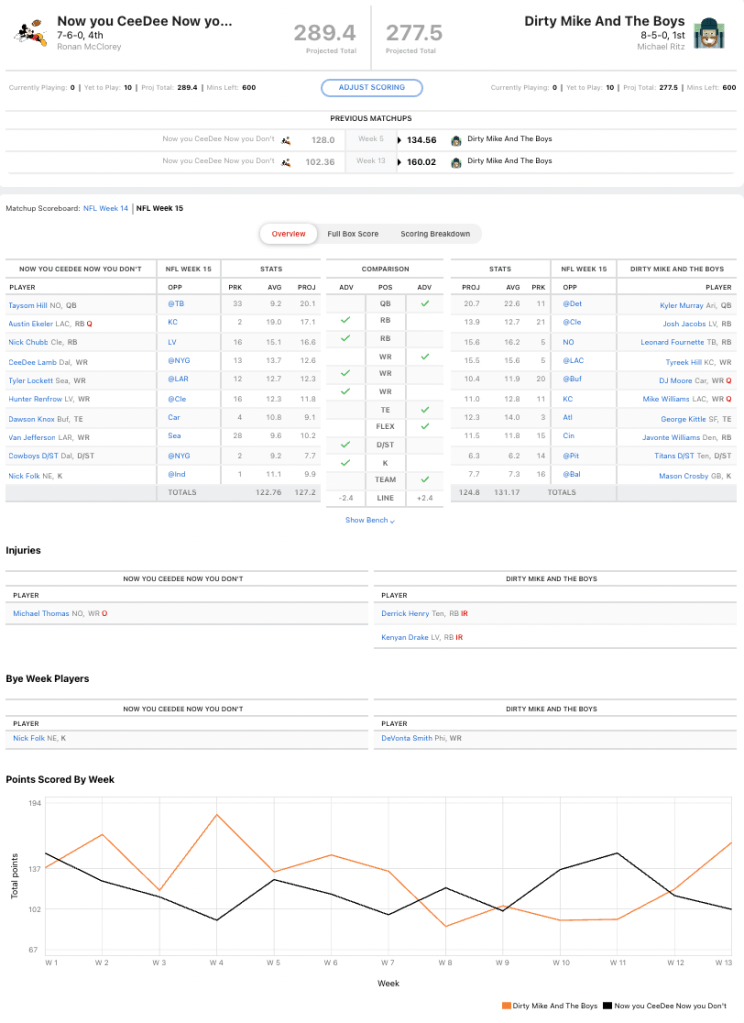Open DeVonta Smith bye week player
The height and width of the screenshot is (1023, 744).
pyautogui.click(x=409, y=738)
